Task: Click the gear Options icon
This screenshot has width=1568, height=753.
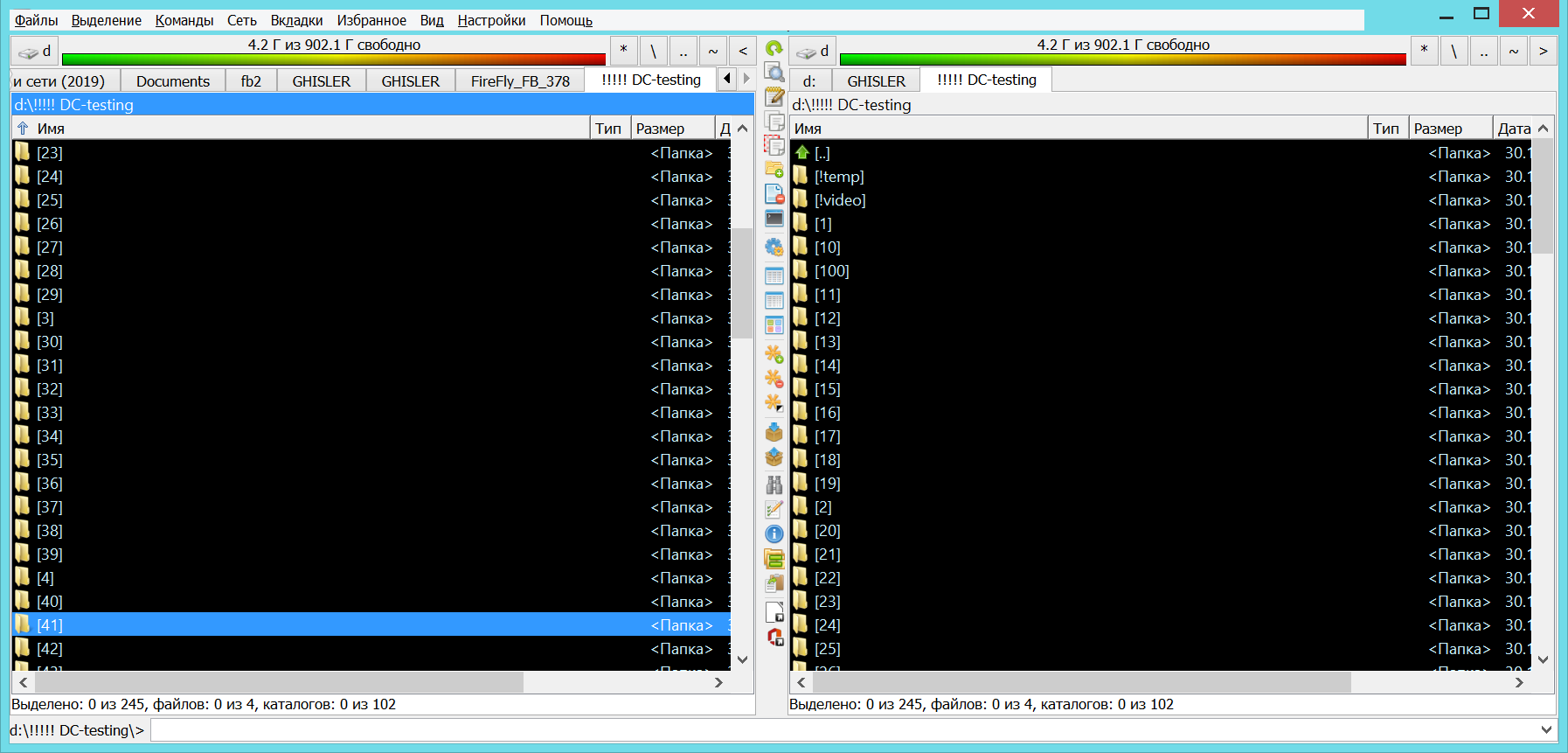Action: click(774, 248)
